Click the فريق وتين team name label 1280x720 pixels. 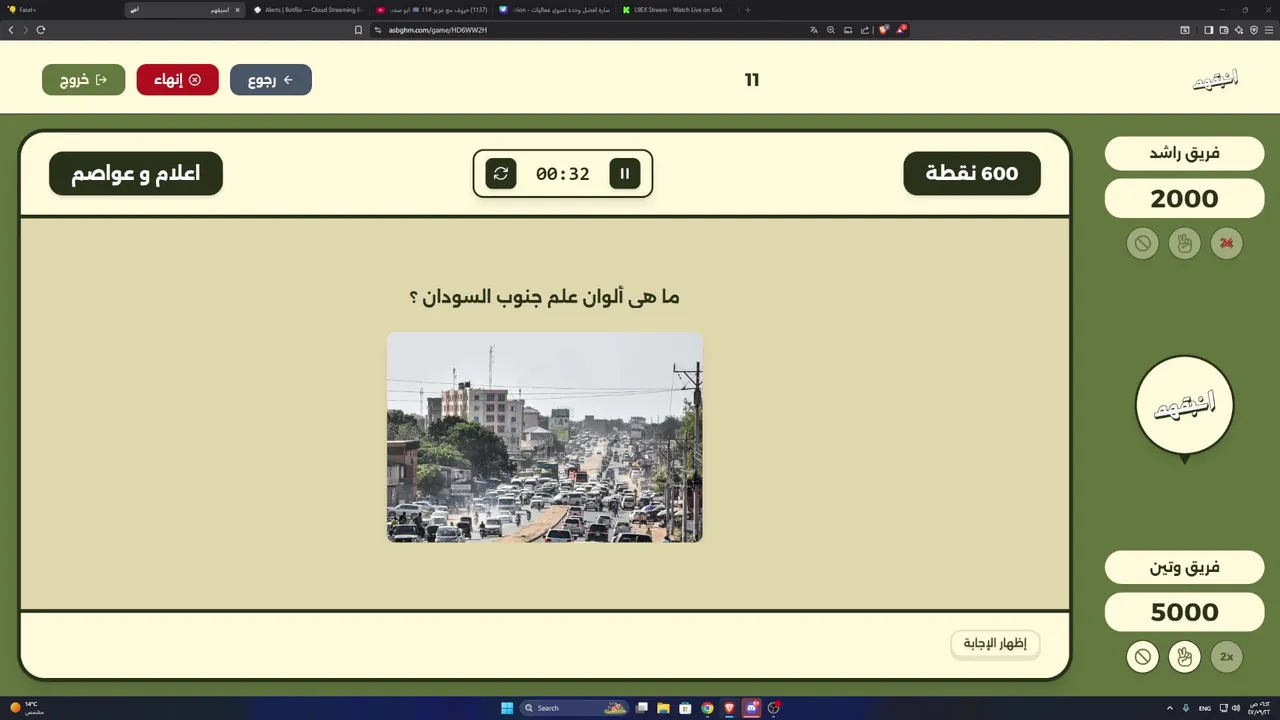[x=1185, y=567]
